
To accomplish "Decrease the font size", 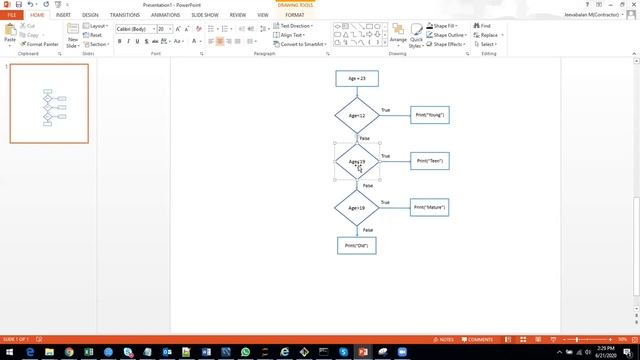I will (187, 29).
